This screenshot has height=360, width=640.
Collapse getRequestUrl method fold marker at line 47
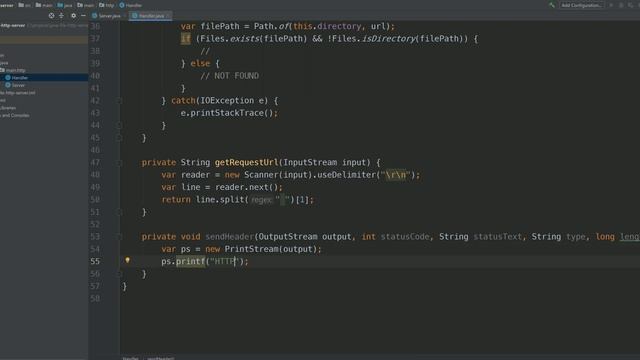120,162
